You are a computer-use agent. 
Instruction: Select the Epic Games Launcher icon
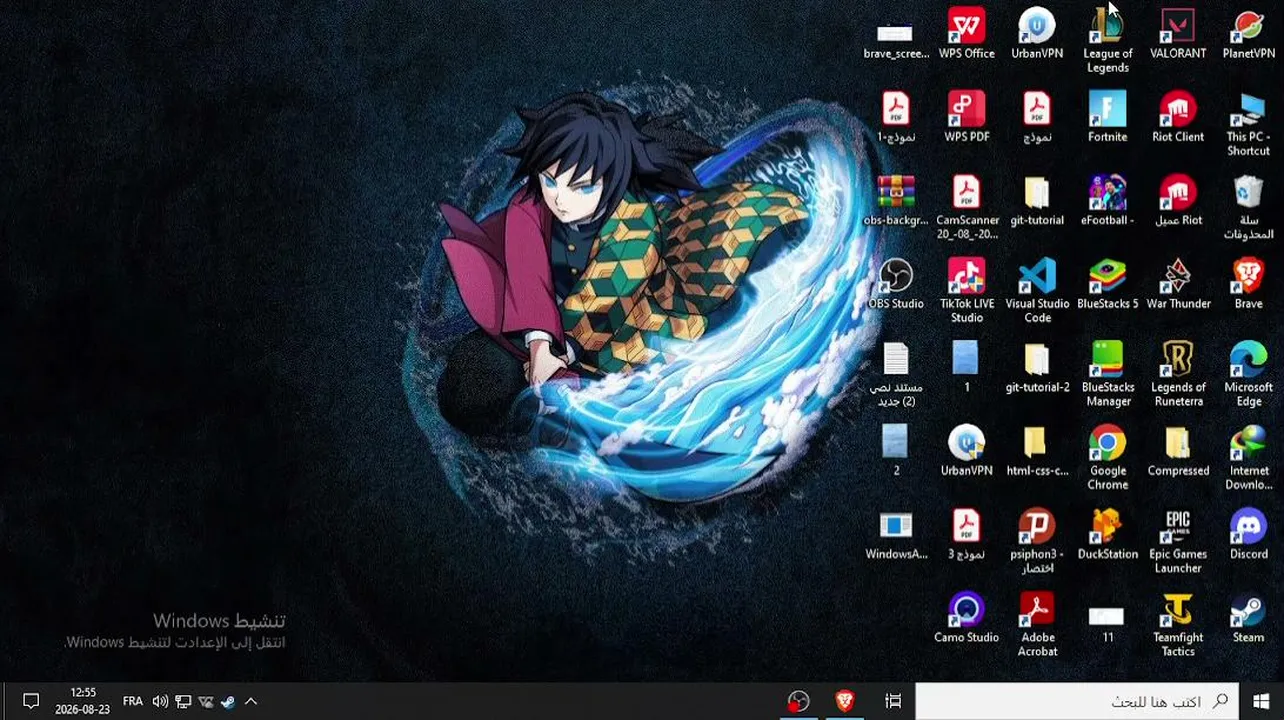1178,541
